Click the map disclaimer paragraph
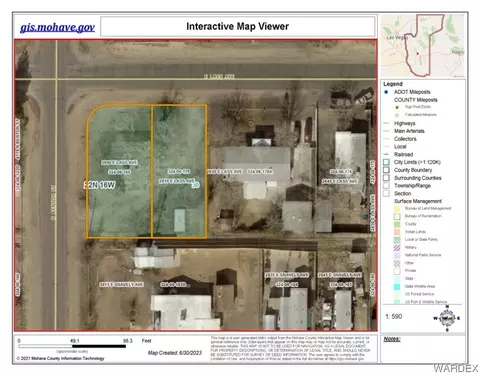The height and width of the screenshot is (376, 480). pos(290,348)
